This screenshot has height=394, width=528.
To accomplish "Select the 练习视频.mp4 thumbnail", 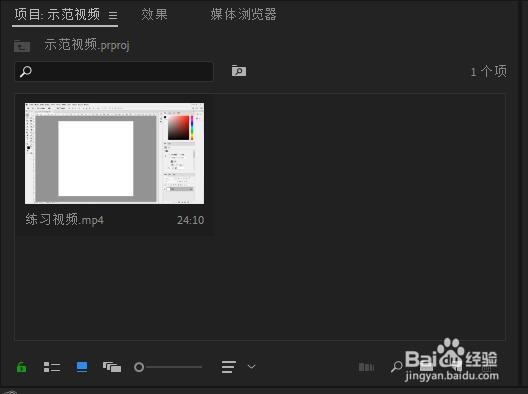I will coord(114,153).
